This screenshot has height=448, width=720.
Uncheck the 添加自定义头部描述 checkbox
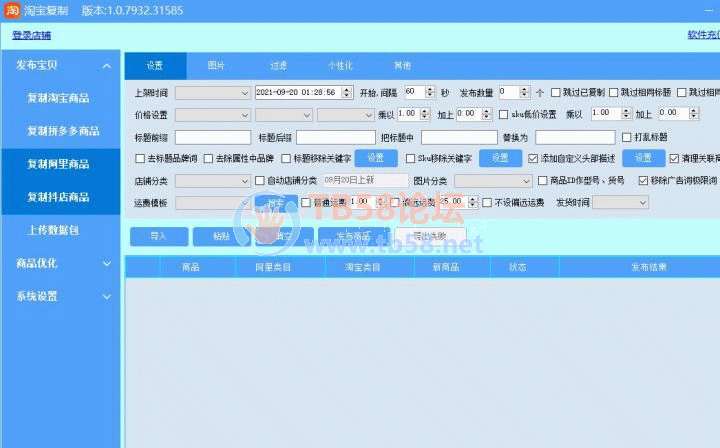coord(533,159)
